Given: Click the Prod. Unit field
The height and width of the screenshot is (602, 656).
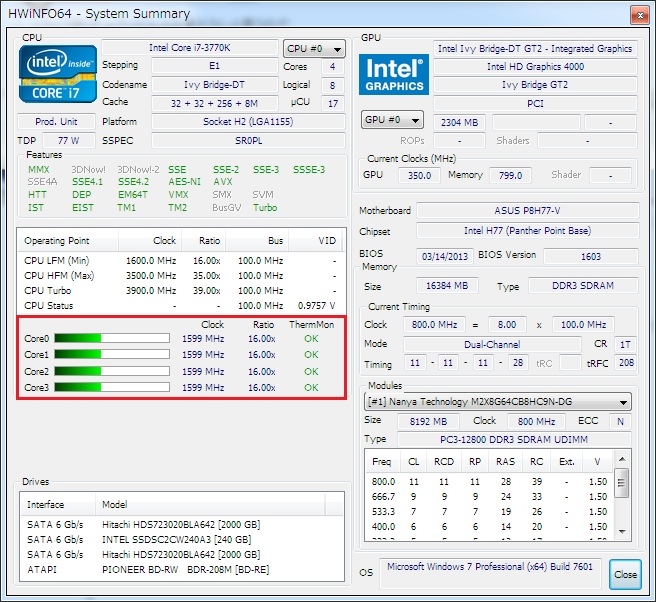Looking at the screenshot, I should [56, 122].
